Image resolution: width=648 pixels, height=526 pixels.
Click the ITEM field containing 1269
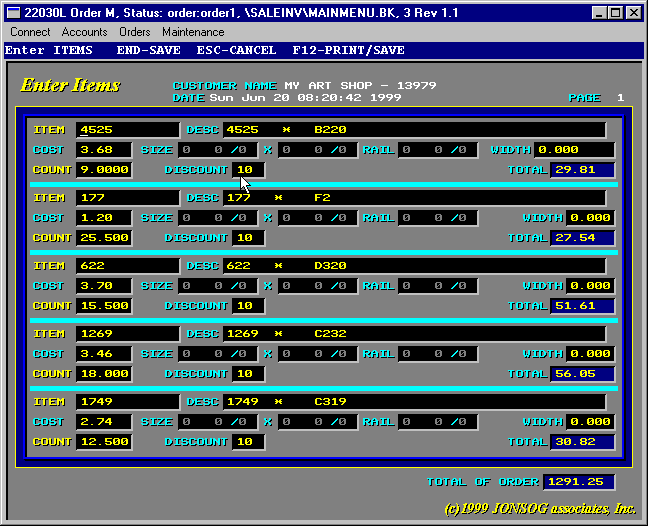[128, 334]
